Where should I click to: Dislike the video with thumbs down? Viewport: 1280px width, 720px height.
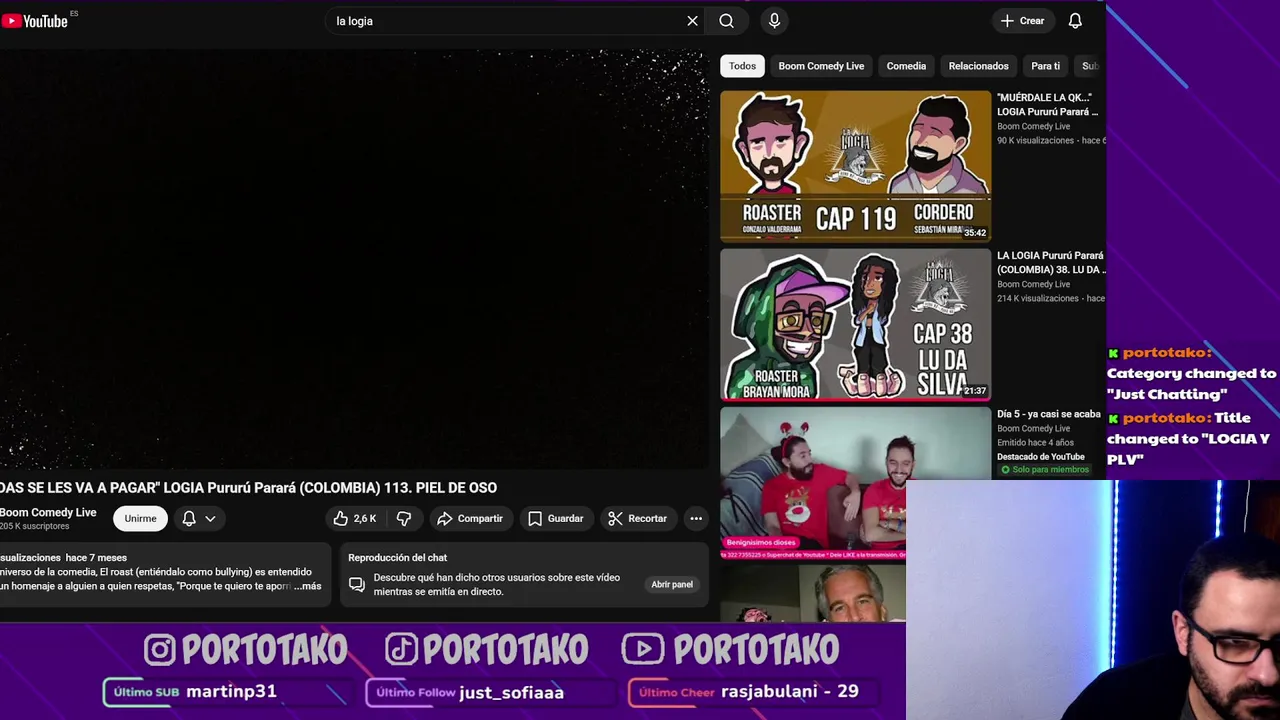[x=404, y=518]
